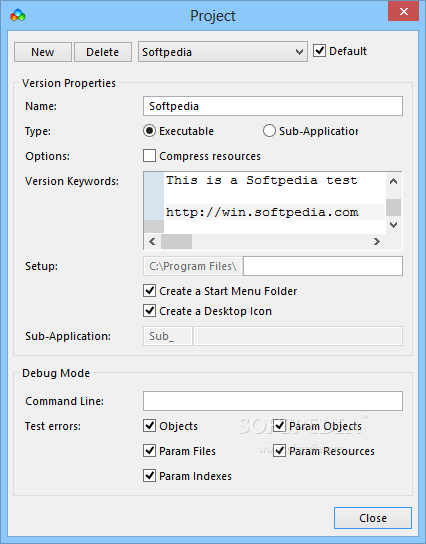
Task: Click the Sub_ prefix field
Action: tap(168, 336)
